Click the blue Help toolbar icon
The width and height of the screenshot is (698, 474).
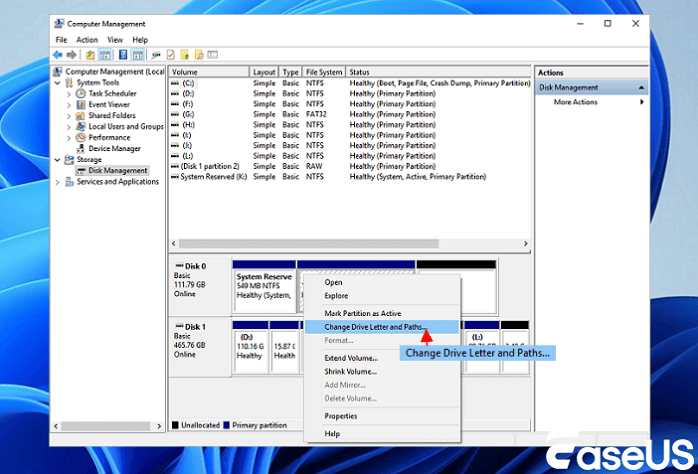122,54
